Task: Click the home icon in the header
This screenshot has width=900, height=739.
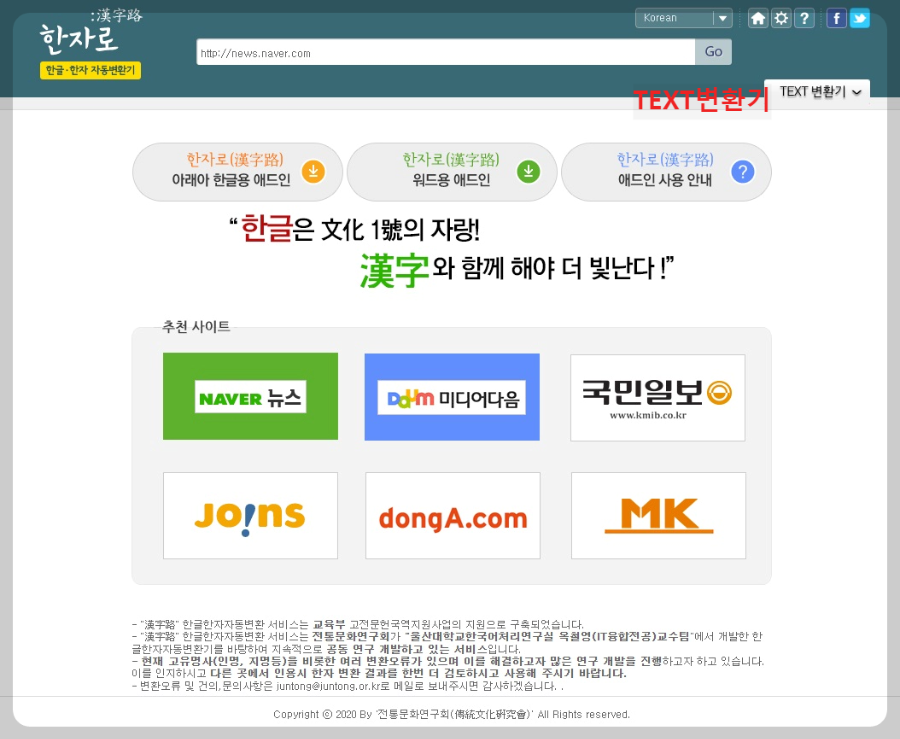Action: [759, 18]
